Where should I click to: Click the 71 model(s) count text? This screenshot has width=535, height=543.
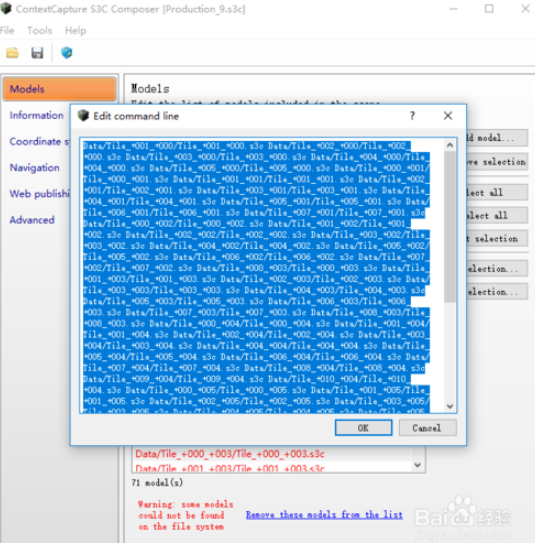tap(158, 482)
